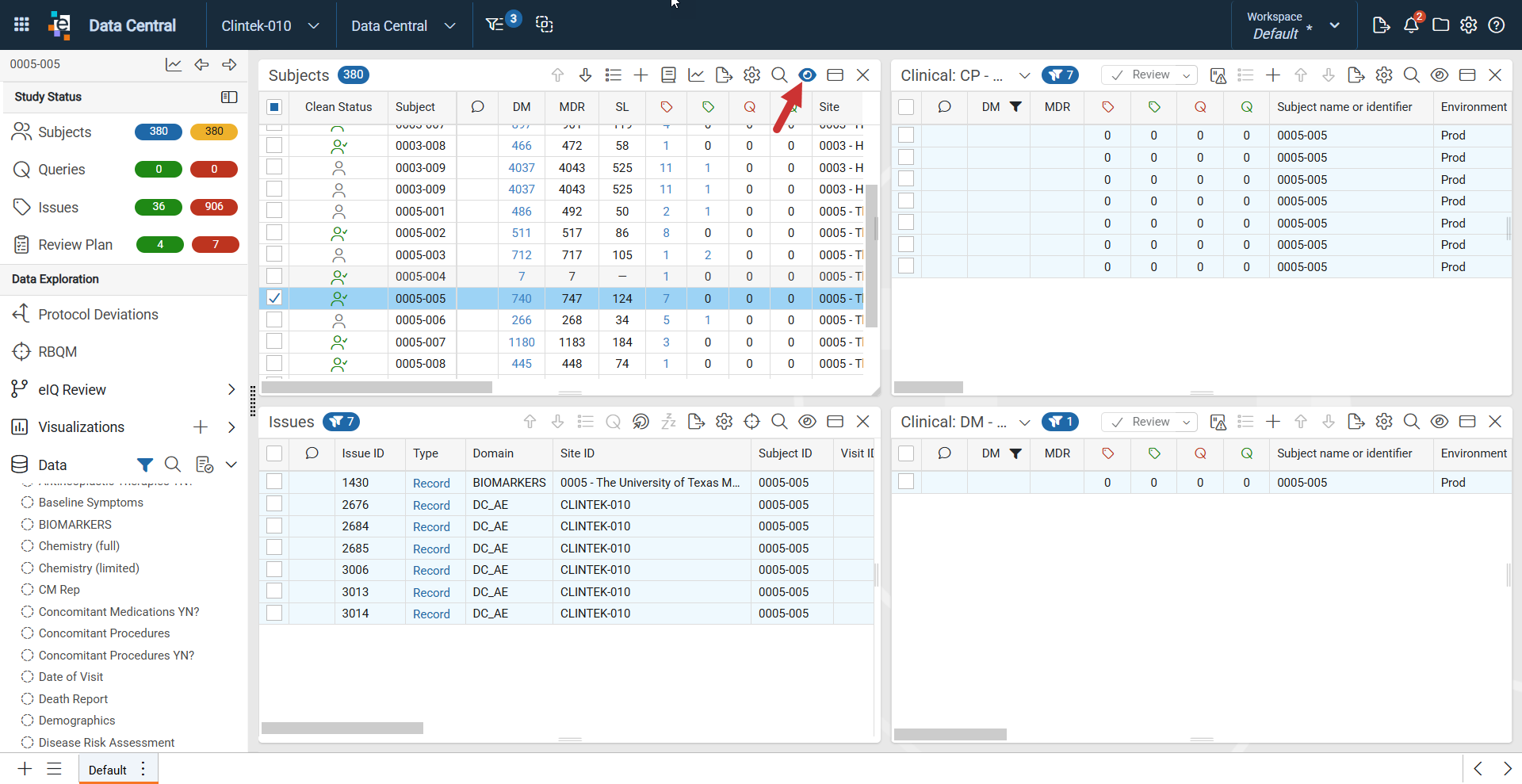Click the help question mark icon
Image resolution: width=1522 pixels, height=784 pixels.
(x=1497, y=25)
